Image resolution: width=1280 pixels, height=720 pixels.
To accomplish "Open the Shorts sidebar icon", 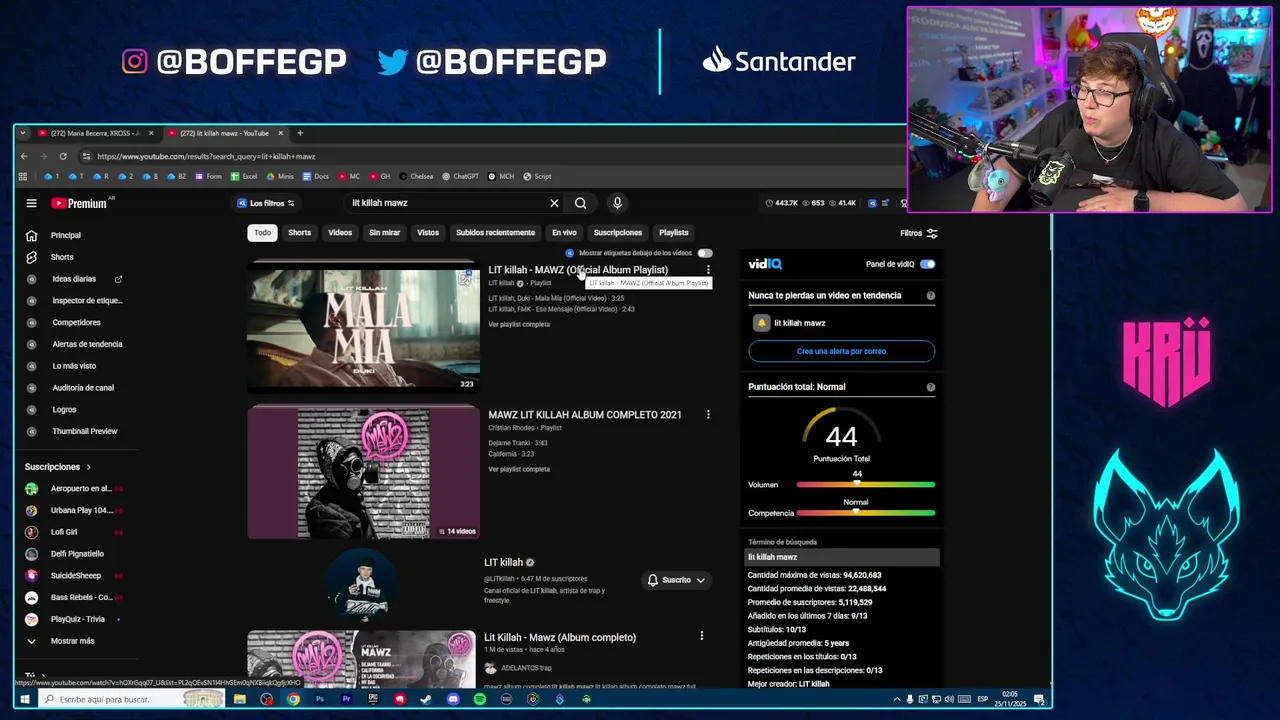I will tap(31, 257).
